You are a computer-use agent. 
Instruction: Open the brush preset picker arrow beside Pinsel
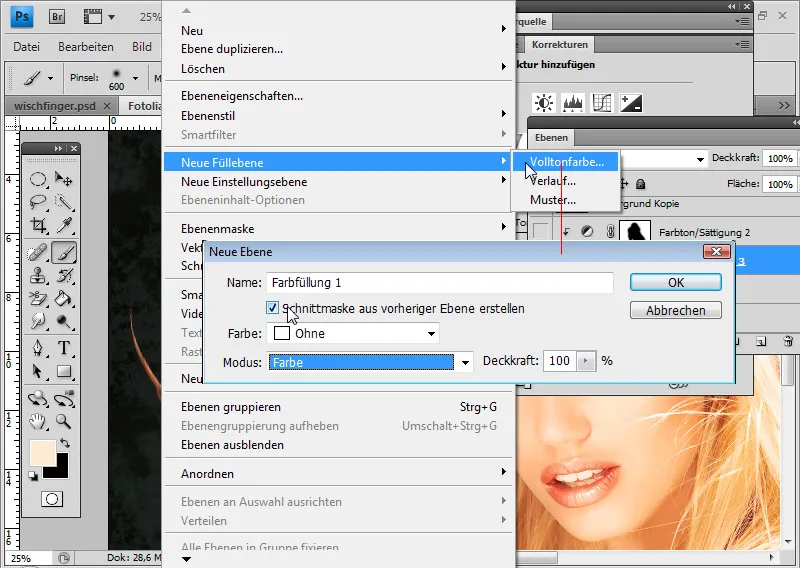coord(136,79)
